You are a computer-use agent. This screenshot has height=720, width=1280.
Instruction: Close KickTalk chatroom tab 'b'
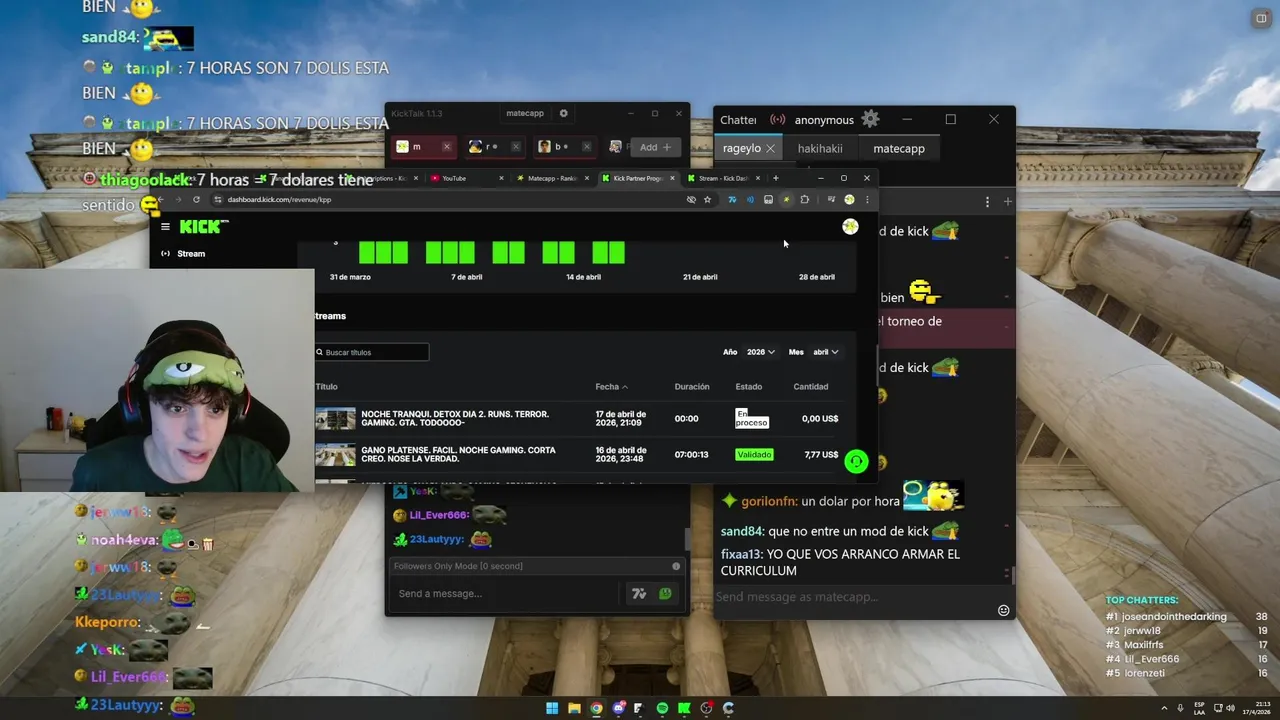pos(586,147)
